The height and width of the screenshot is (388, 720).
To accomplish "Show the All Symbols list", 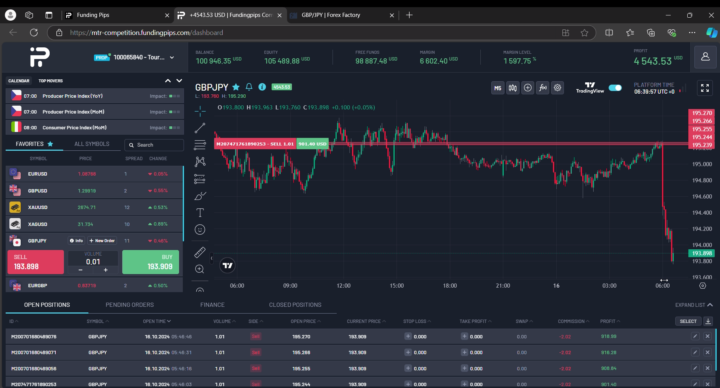I will [92, 144].
